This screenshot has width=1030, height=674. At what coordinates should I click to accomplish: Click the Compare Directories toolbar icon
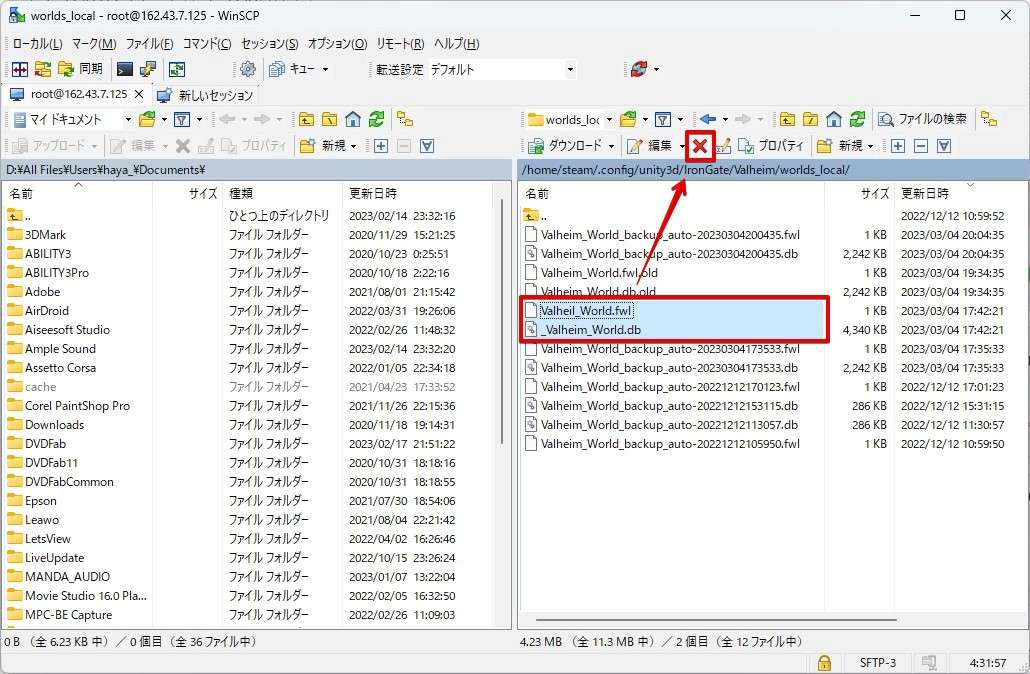[x=20, y=69]
